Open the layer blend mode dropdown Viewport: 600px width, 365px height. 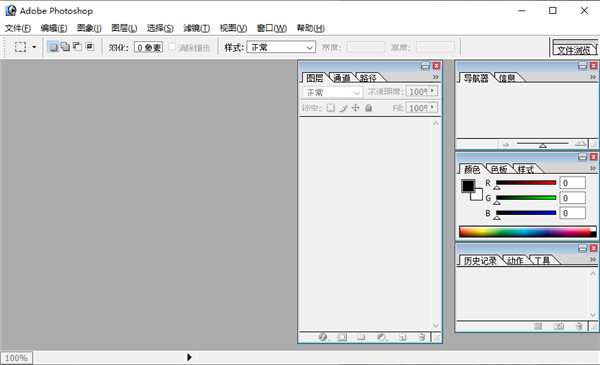332,93
